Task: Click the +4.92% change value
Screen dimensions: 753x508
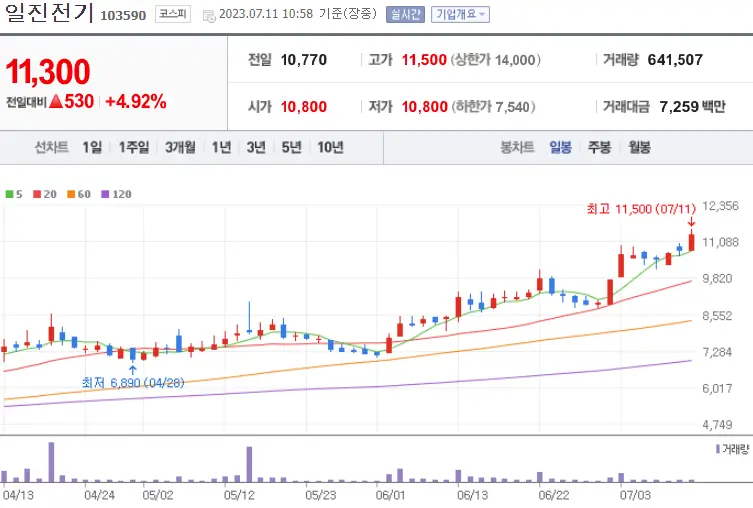Action: coord(136,102)
